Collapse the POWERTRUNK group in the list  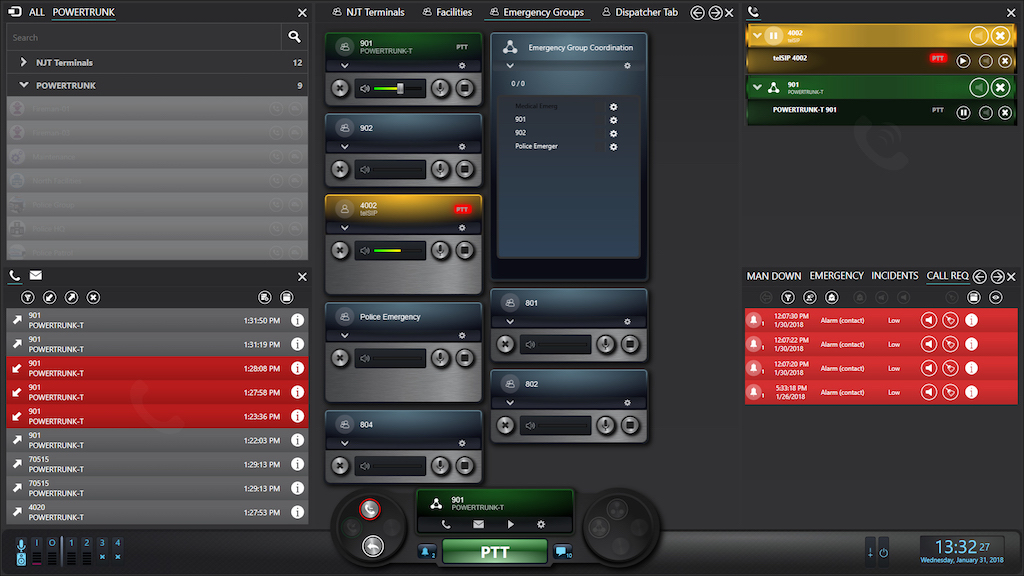point(24,86)
